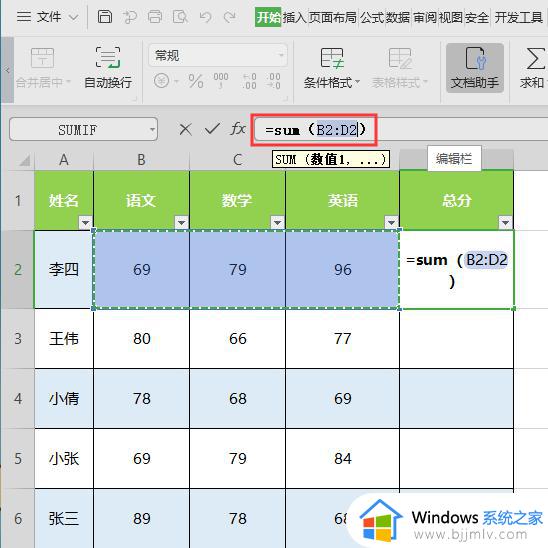Screen dimensions: 548x548
Task: Click the 求和 sum button
Action: pos(533,68)
